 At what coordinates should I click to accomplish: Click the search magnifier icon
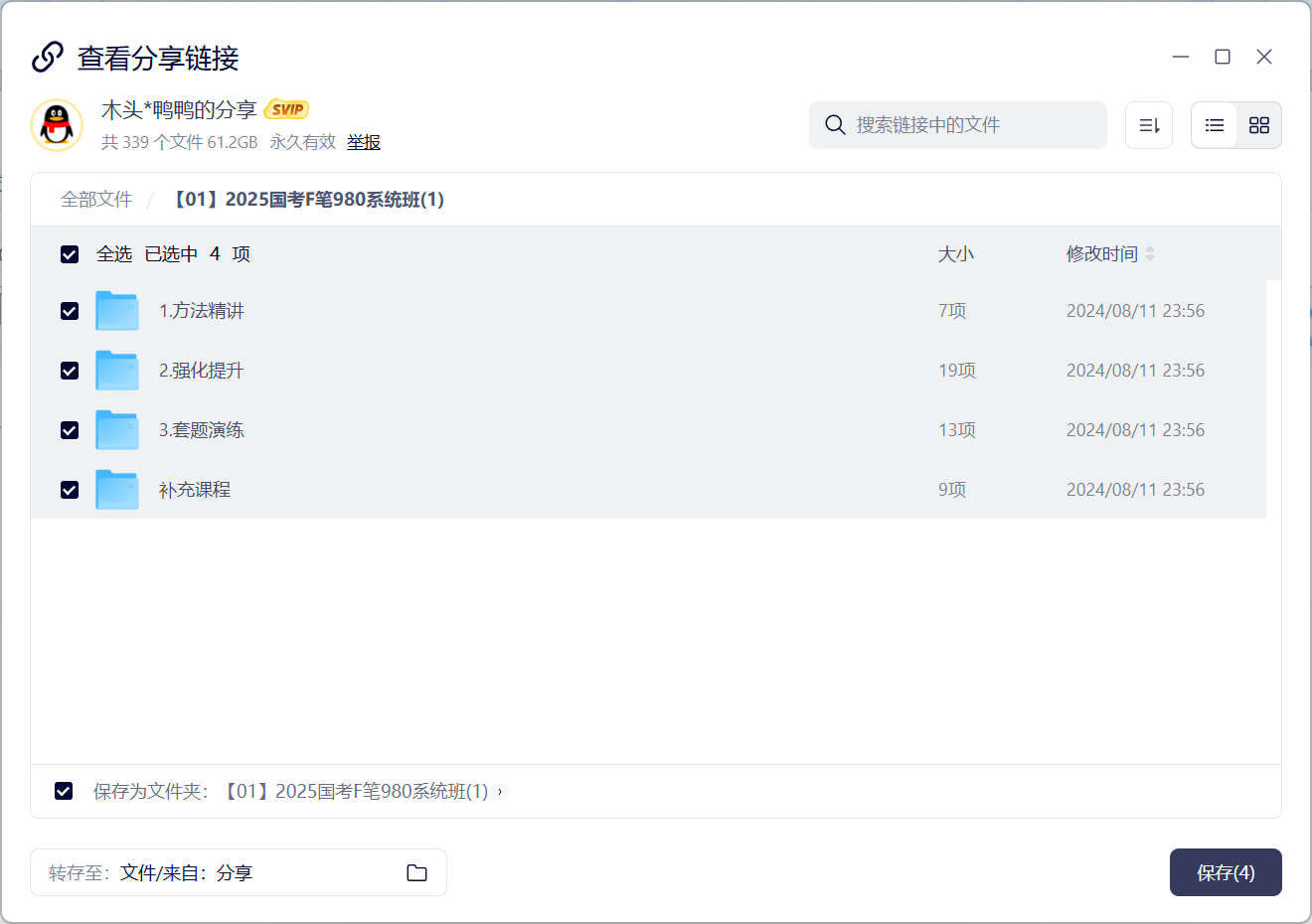(x=835, y=125)
